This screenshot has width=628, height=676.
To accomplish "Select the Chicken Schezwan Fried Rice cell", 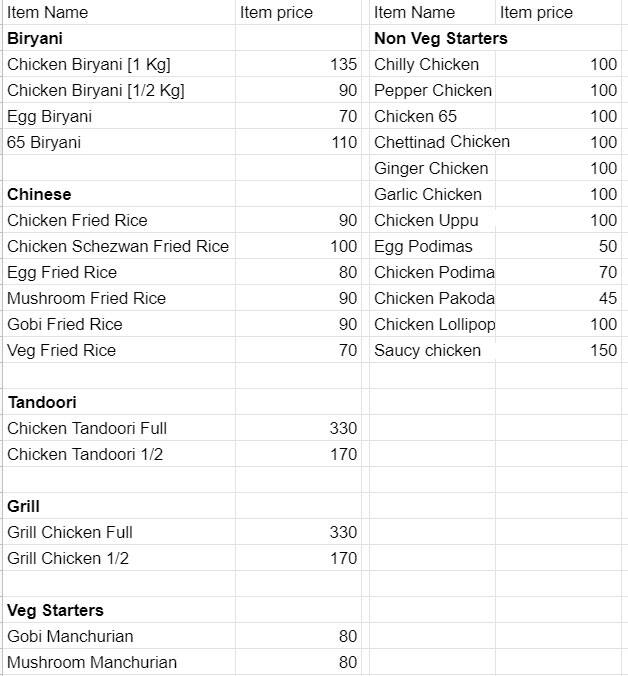I will click(118, 246).
